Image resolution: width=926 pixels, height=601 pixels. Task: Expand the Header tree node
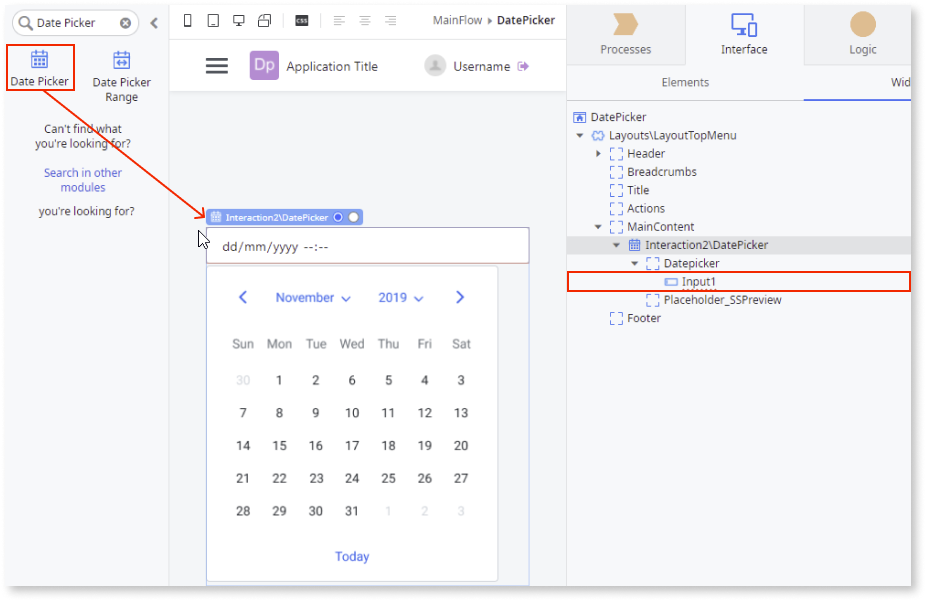(x=598, y=153)
